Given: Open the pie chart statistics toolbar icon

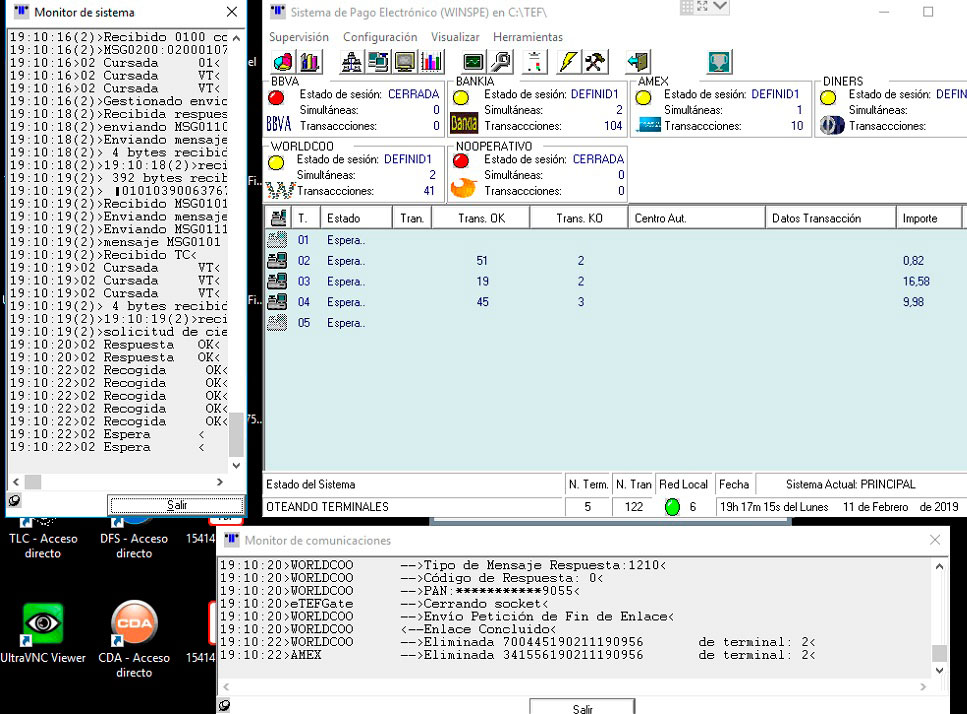Looking at the screenshot, I should point(283,62).
